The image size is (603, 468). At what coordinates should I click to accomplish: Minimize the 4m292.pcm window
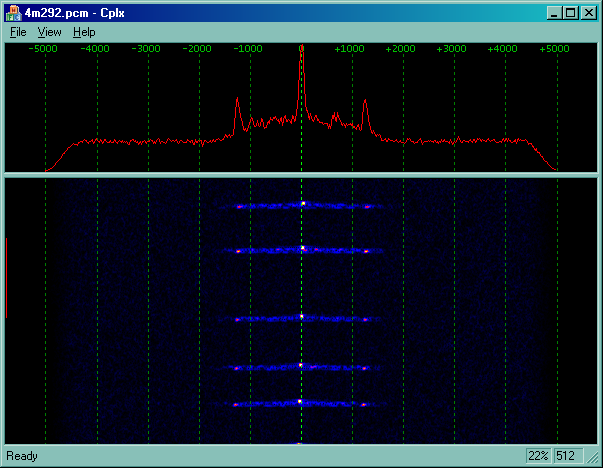point(554,13)
